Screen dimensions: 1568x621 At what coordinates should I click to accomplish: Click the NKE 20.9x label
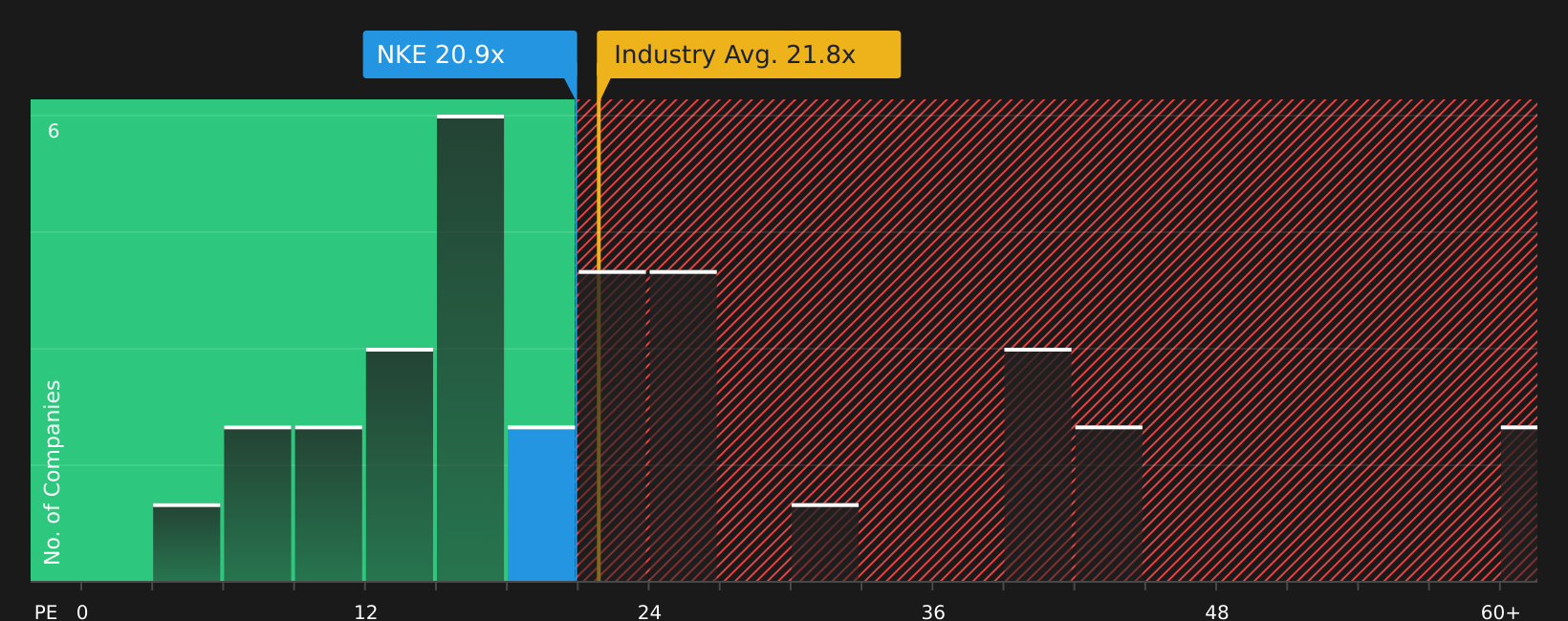click(469, 54)
